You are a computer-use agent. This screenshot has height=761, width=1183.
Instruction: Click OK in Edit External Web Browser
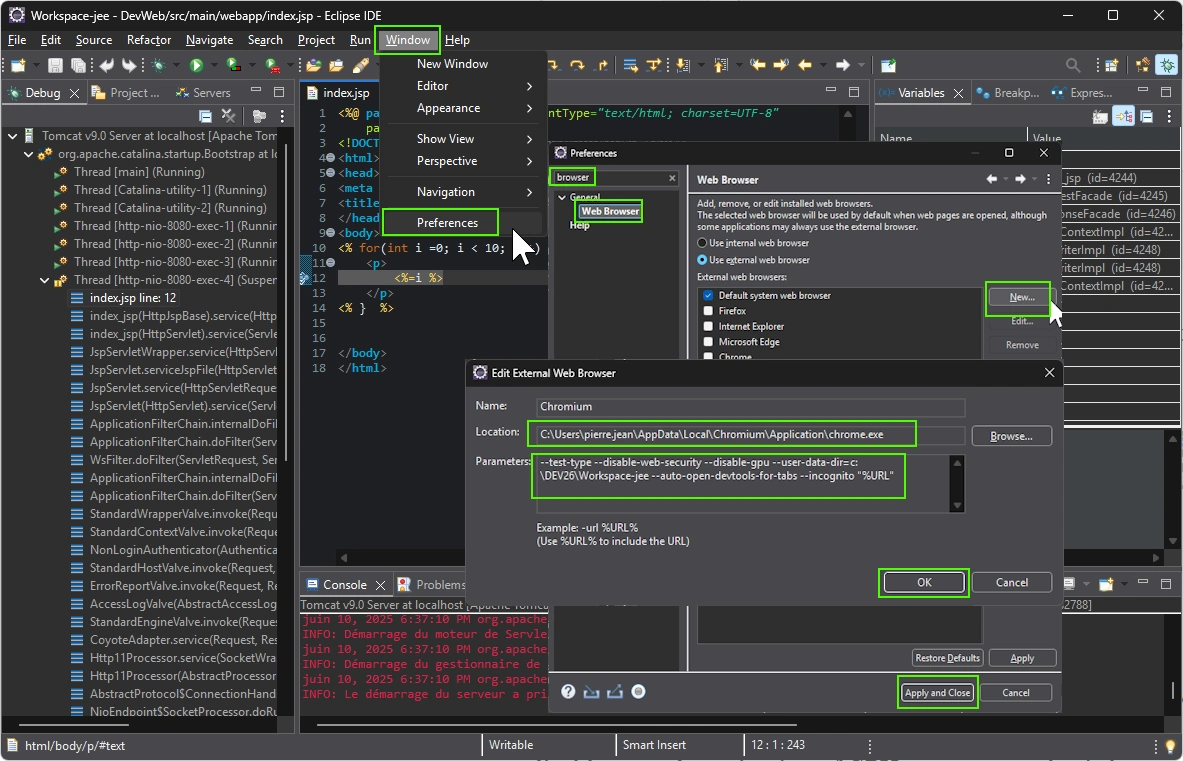click(924, 582)
